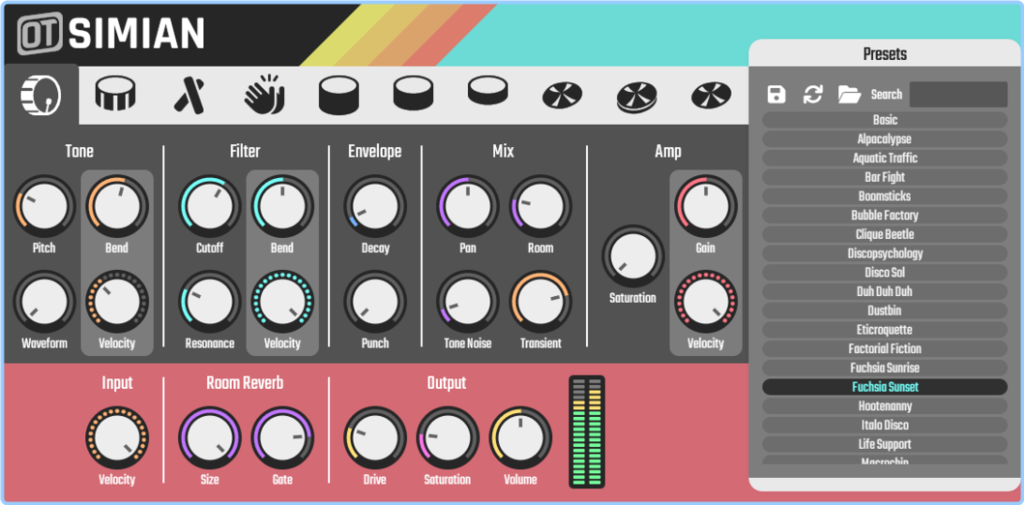
Task: Click the Output Volume knob
Action: click(520, 438)
